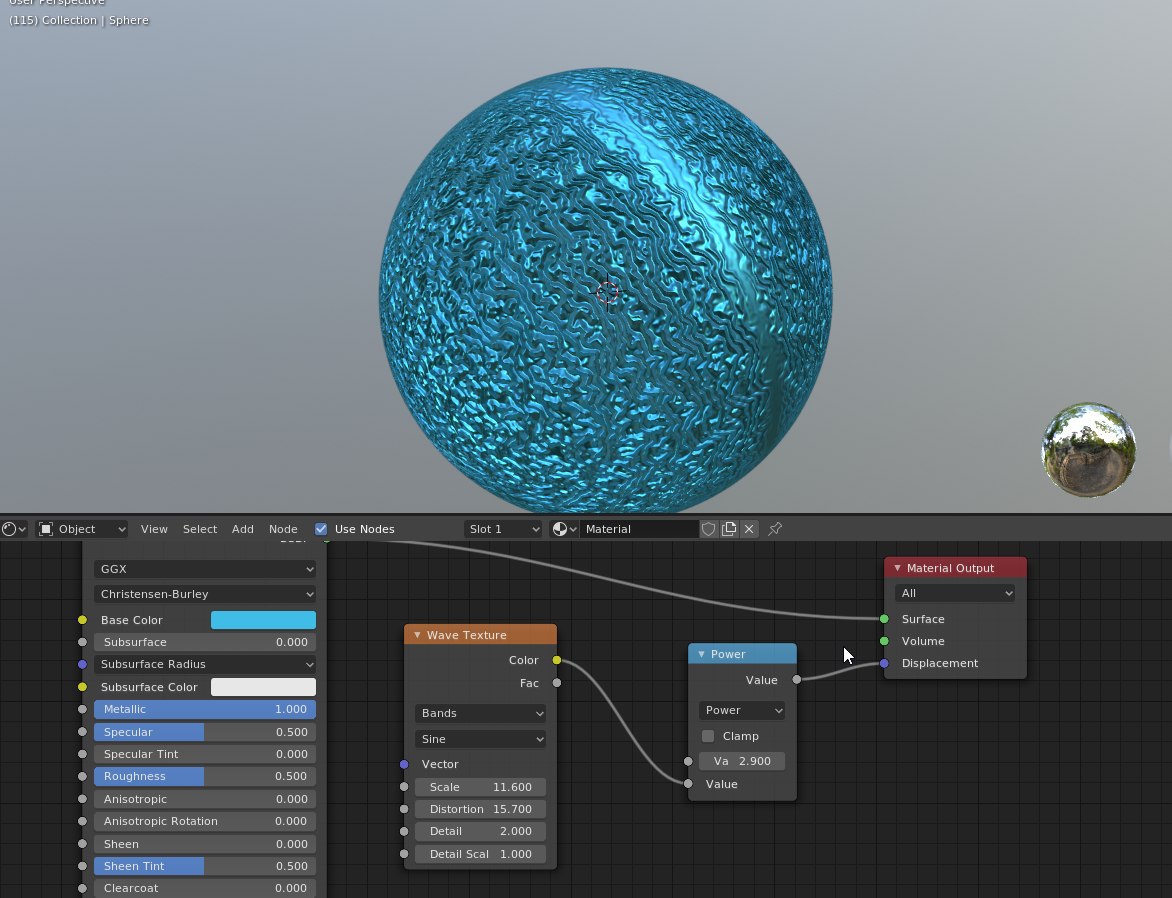Viewport: 1172px width, 898px height.
Task: Collapse the Material Output node
Action: [897, 568]
